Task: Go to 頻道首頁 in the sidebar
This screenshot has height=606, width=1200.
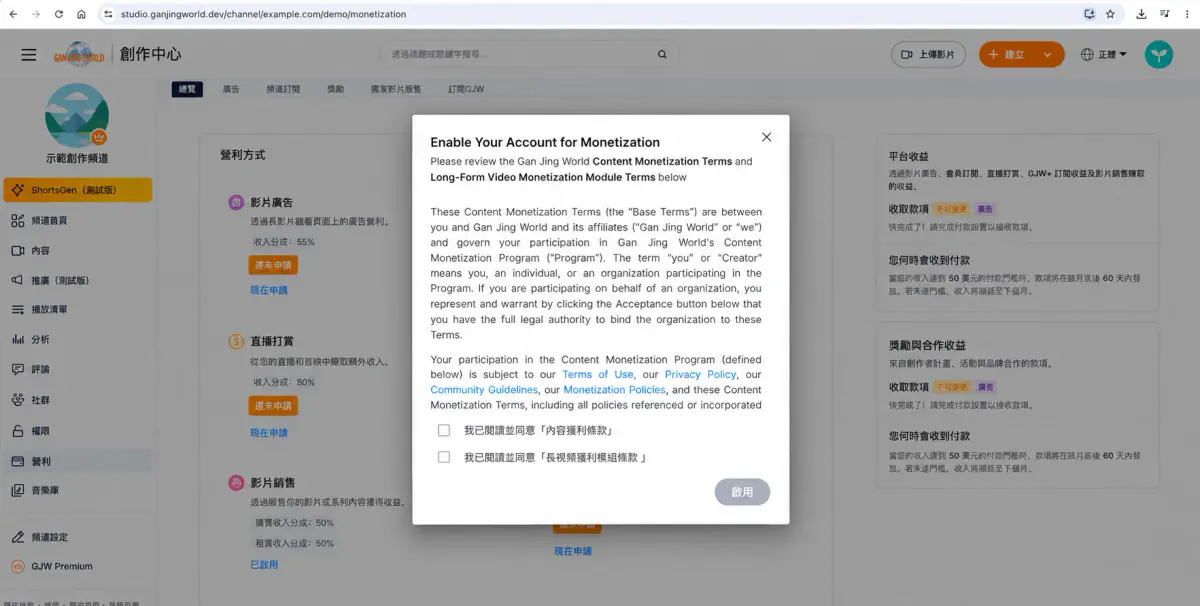Action: (78, 220)
